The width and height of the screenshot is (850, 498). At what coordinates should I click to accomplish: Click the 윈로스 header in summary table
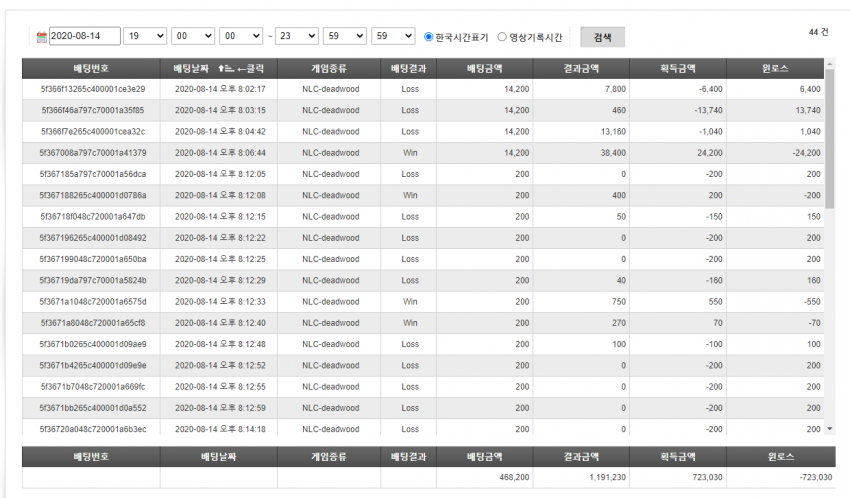781,457
